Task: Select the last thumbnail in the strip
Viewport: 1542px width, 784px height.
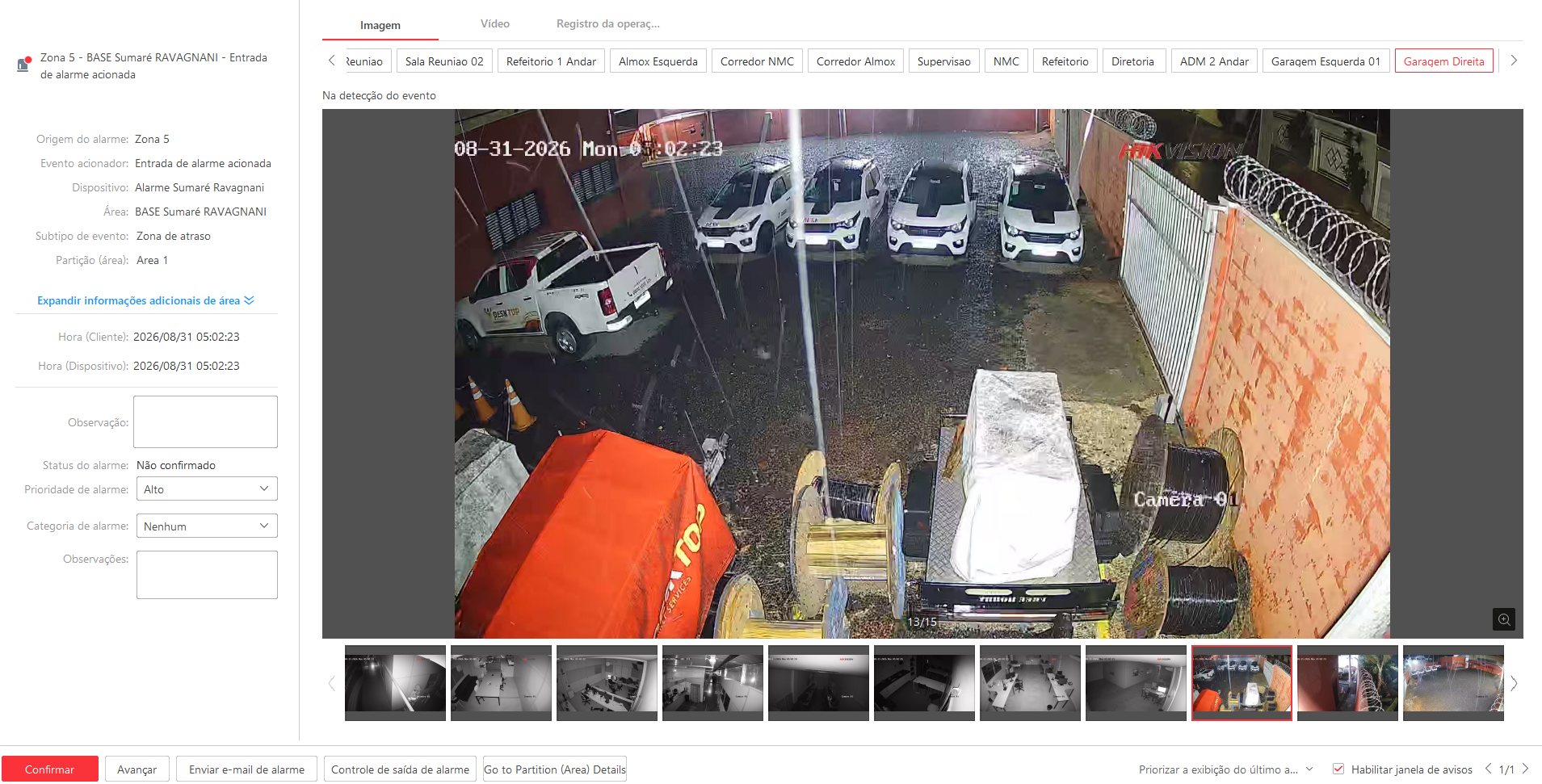Action: 1453,683
